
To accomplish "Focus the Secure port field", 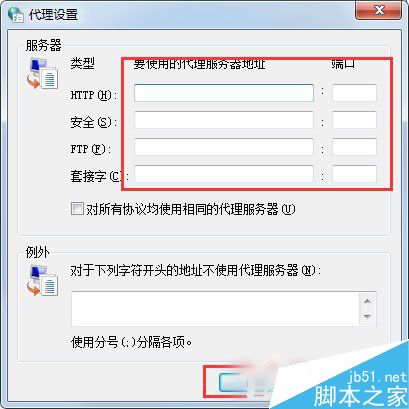I will tap(354, 120).
